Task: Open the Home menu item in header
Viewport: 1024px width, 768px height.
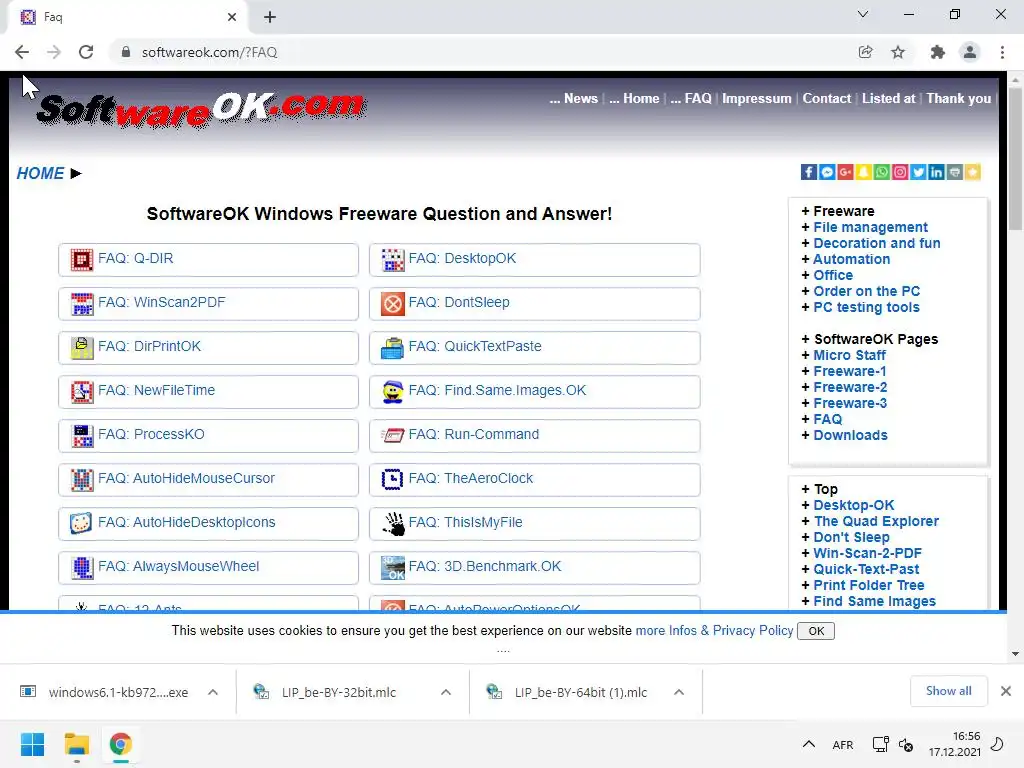Action: pos(634,98)
